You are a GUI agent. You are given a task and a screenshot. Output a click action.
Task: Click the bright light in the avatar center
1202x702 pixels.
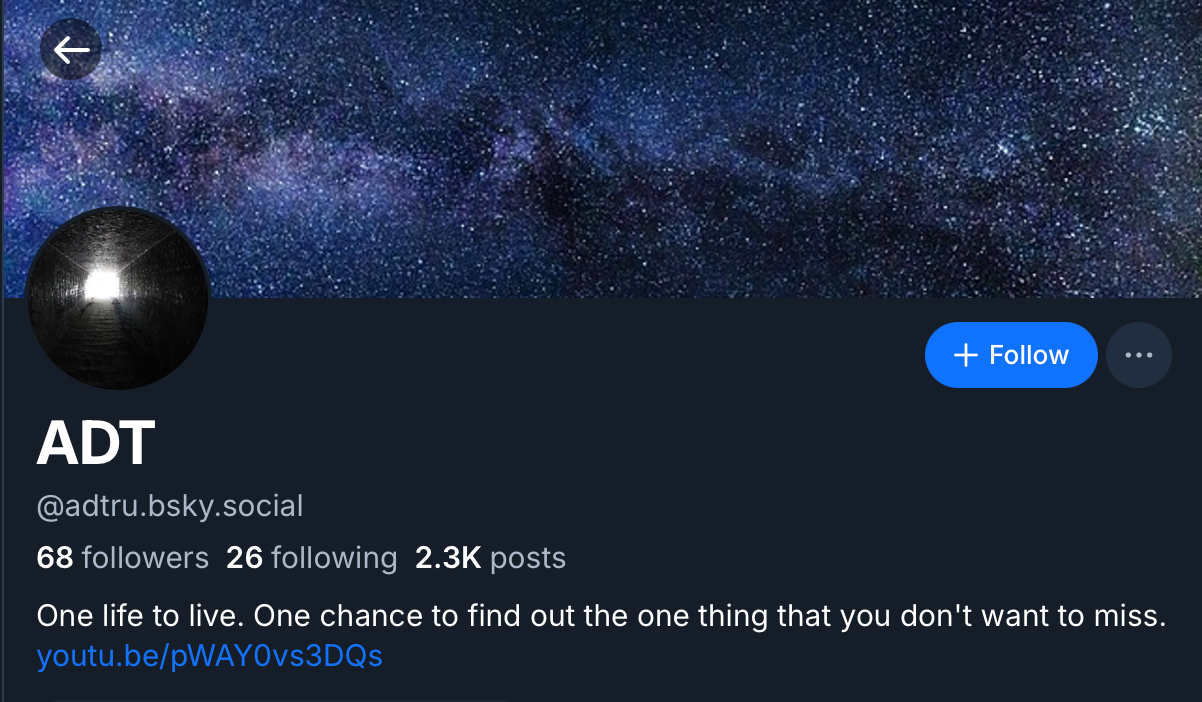coord(99,285)
